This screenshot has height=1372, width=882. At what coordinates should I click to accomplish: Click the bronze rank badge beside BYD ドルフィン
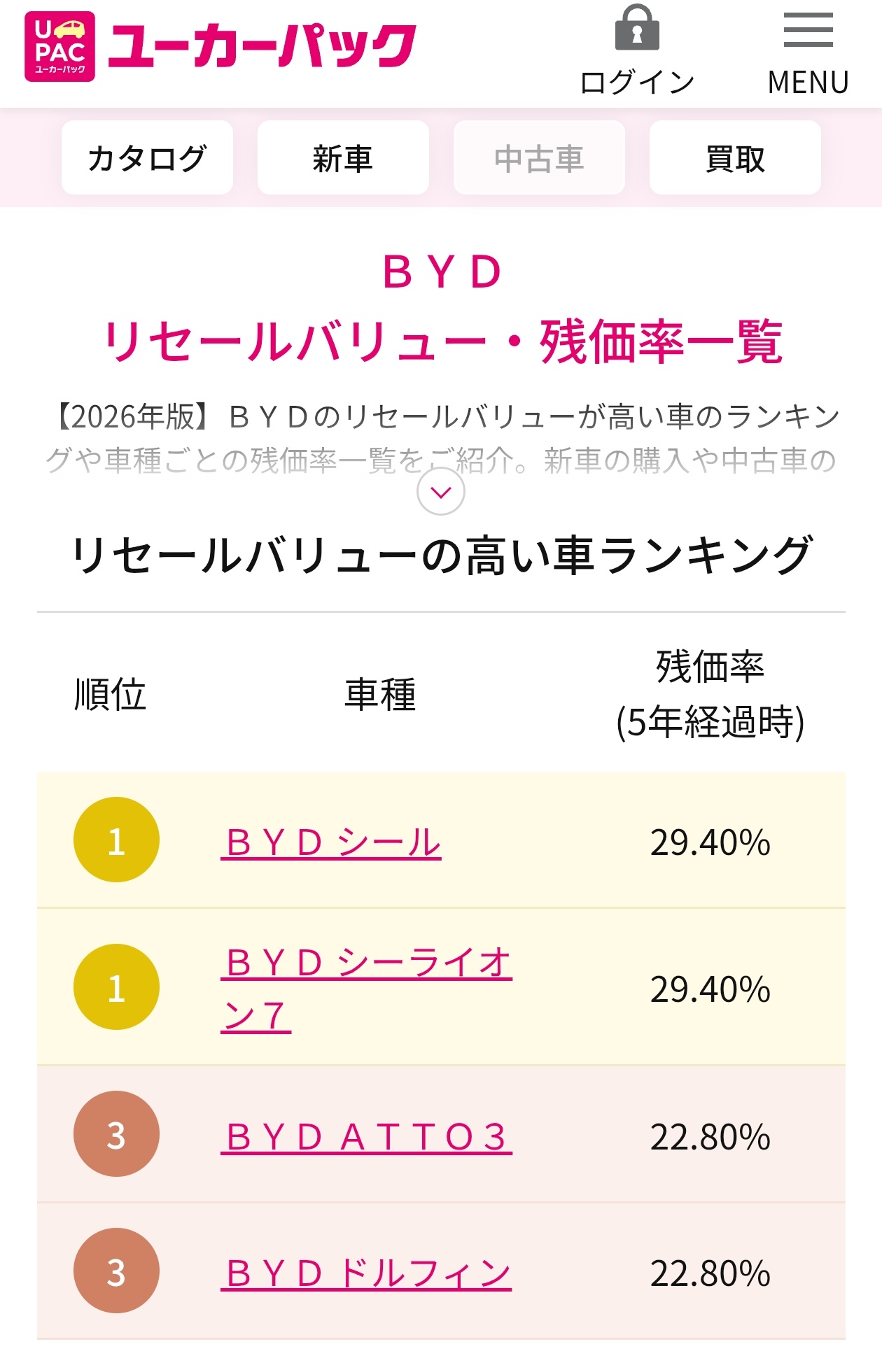[116, 1271]
